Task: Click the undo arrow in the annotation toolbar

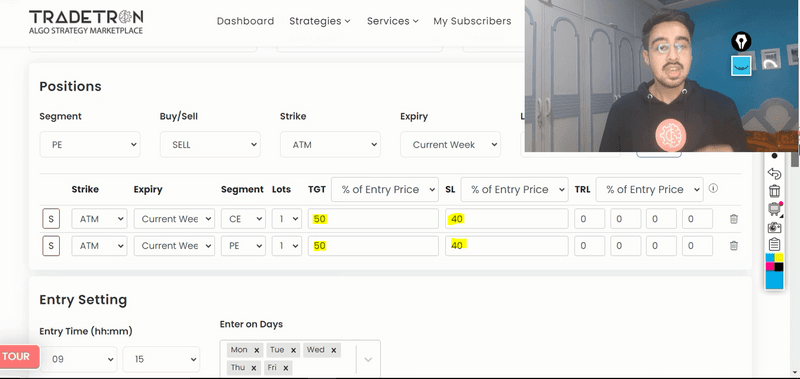Action: tap(774, 173)
